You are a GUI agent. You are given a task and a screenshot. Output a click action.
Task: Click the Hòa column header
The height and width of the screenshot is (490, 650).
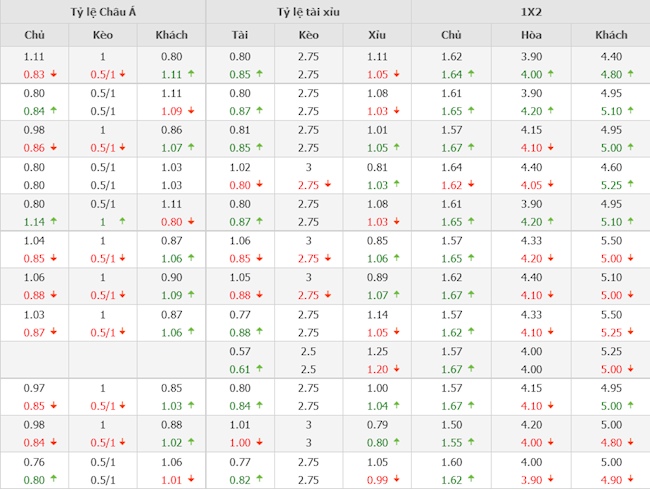pyautogui.click(x=530, y=35)
